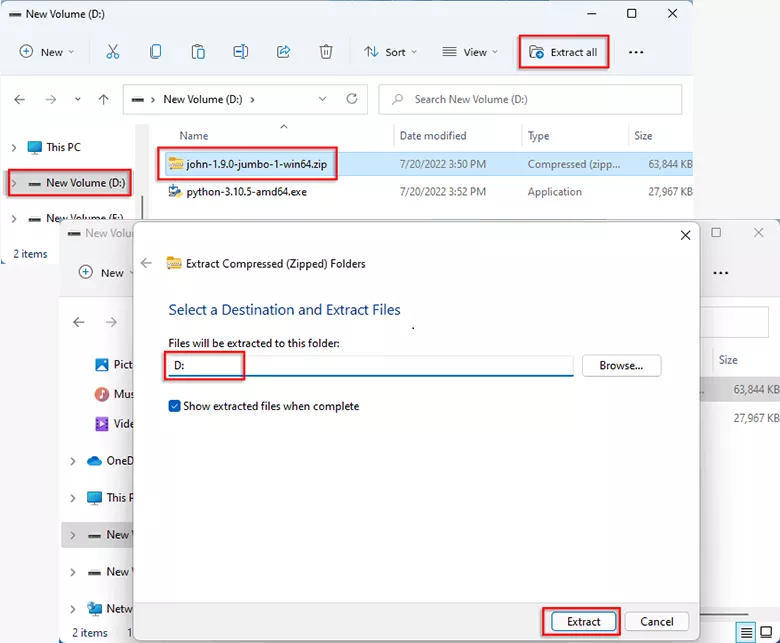Open the New item dropdown menu

pos(47,52)
